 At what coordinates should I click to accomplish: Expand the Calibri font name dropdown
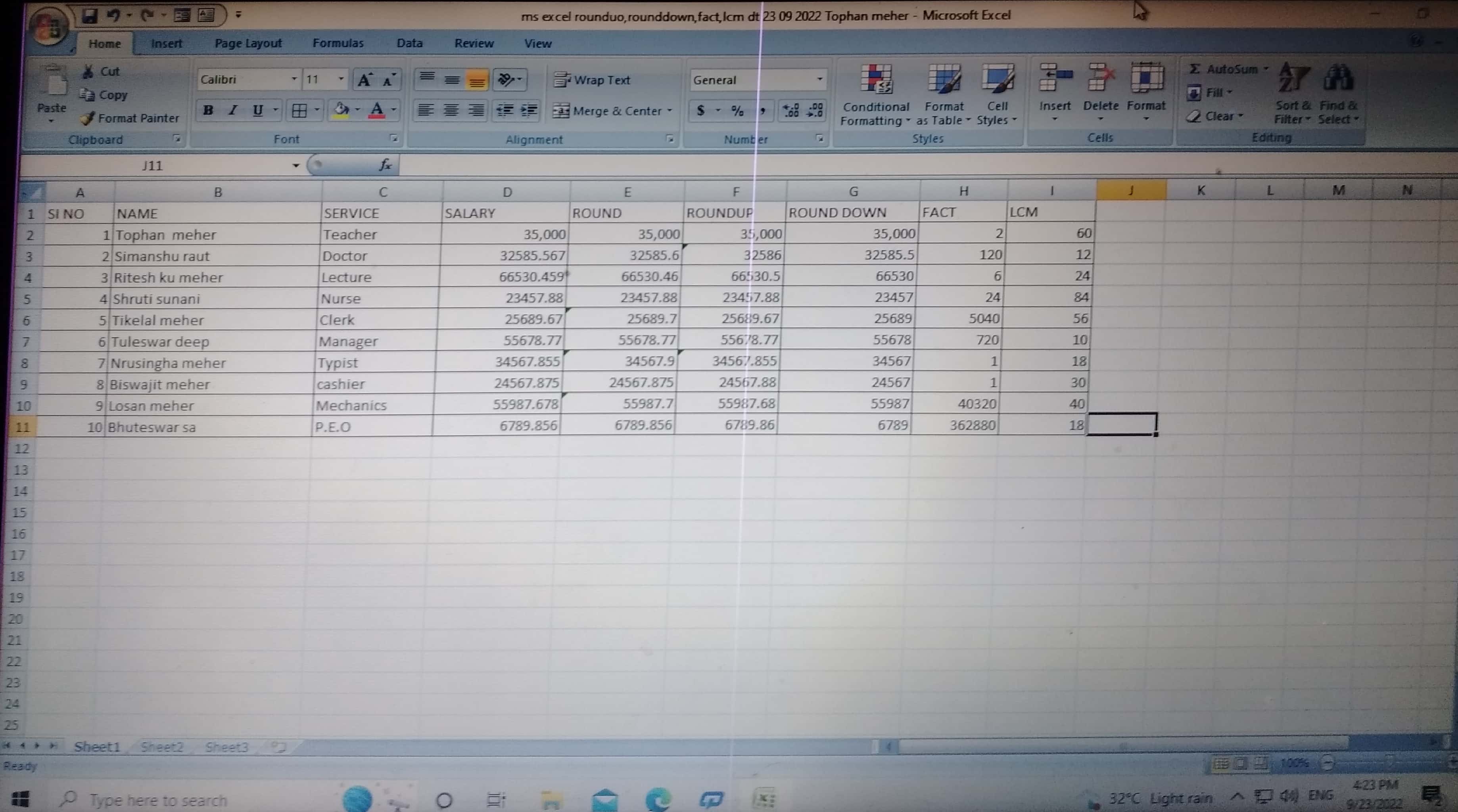coord(294,79)
